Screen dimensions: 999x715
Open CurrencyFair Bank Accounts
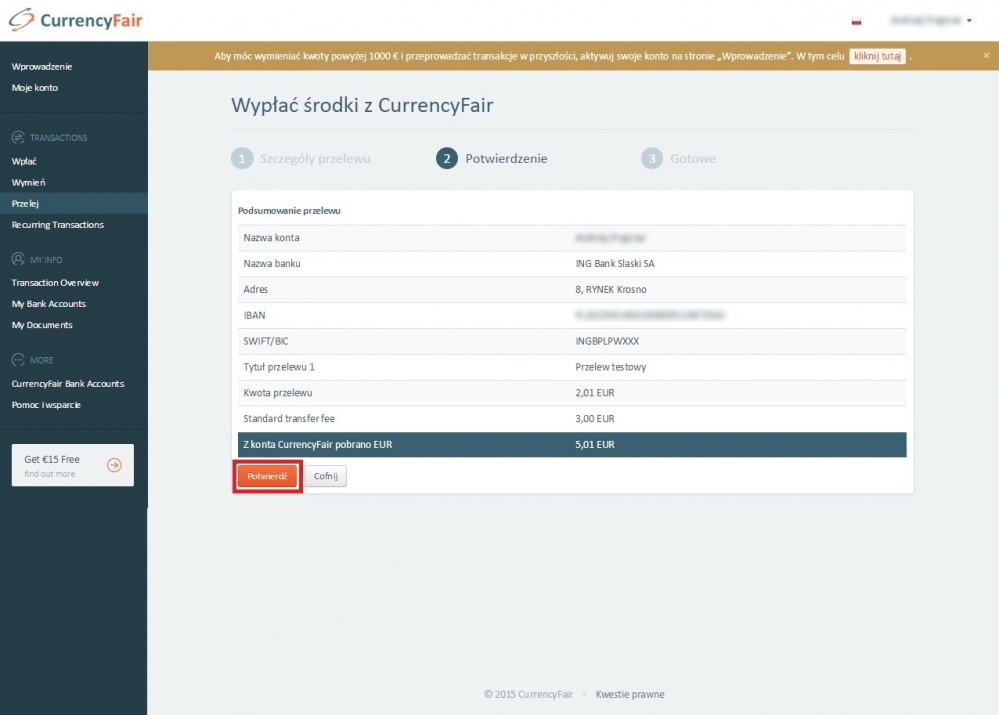(x=68, y=384)
